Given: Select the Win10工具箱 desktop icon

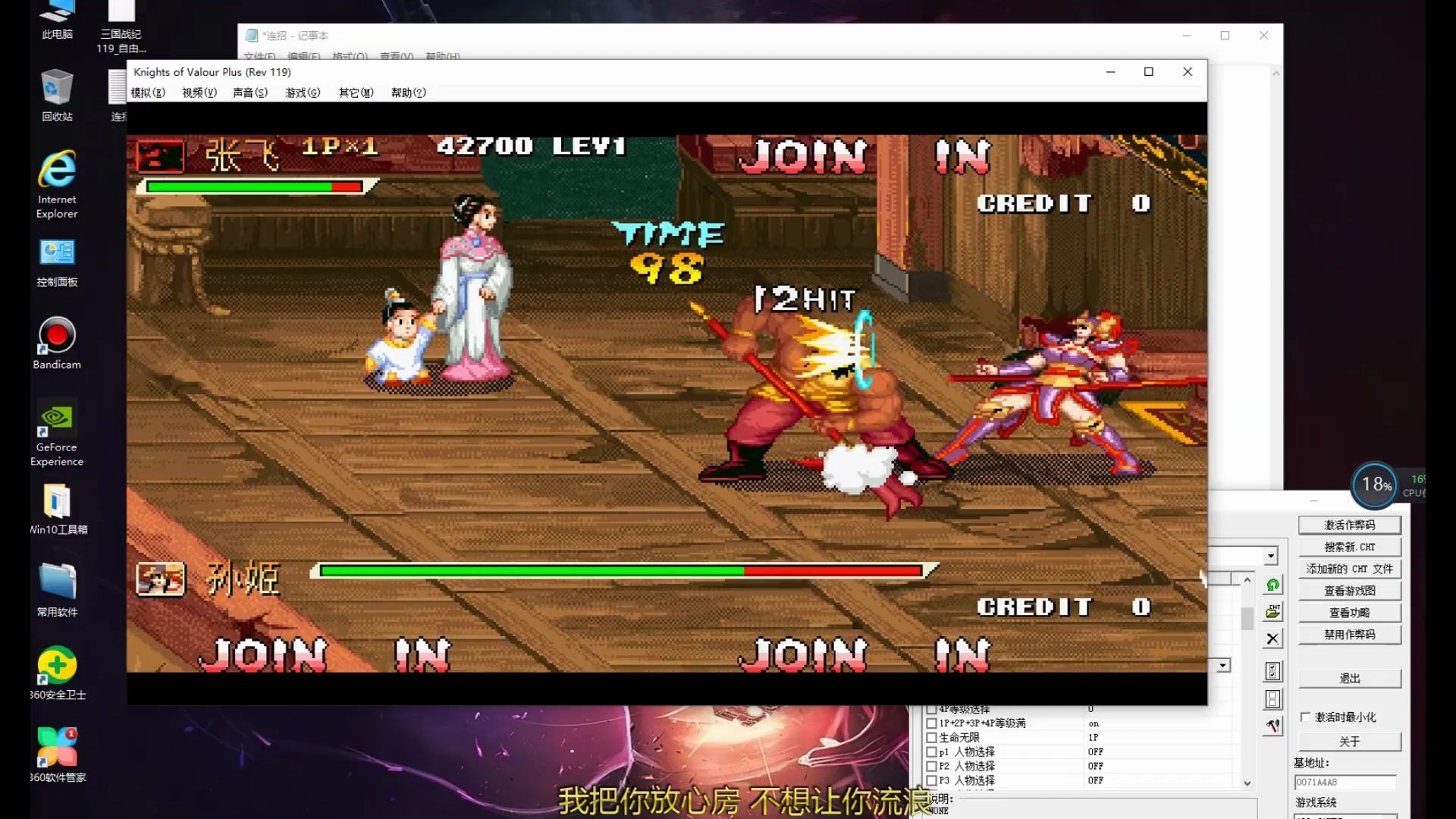Looking at the screenshot, I should pos(57,508).
